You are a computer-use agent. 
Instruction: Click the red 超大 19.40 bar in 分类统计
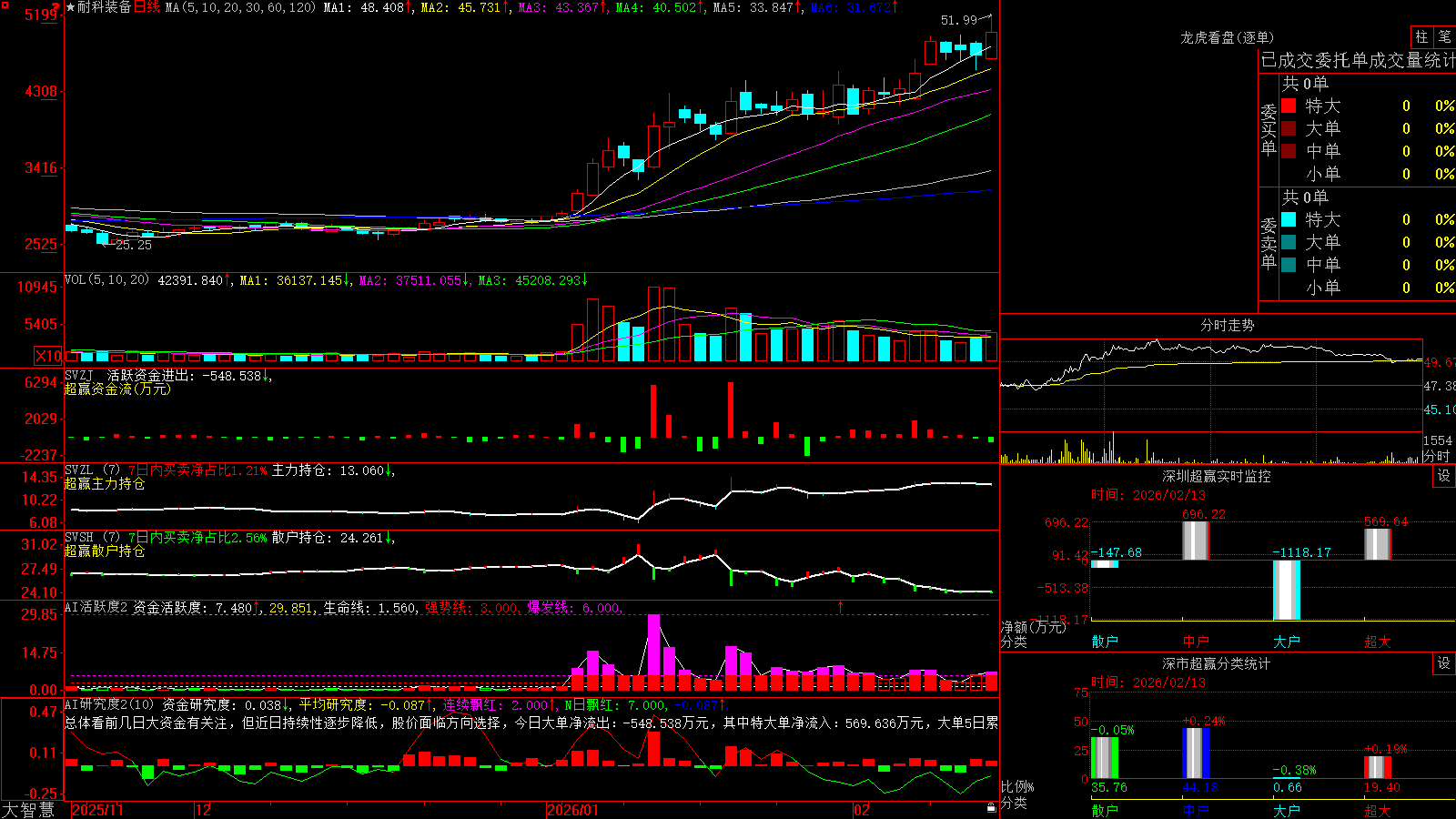(x=1378, y=767)
